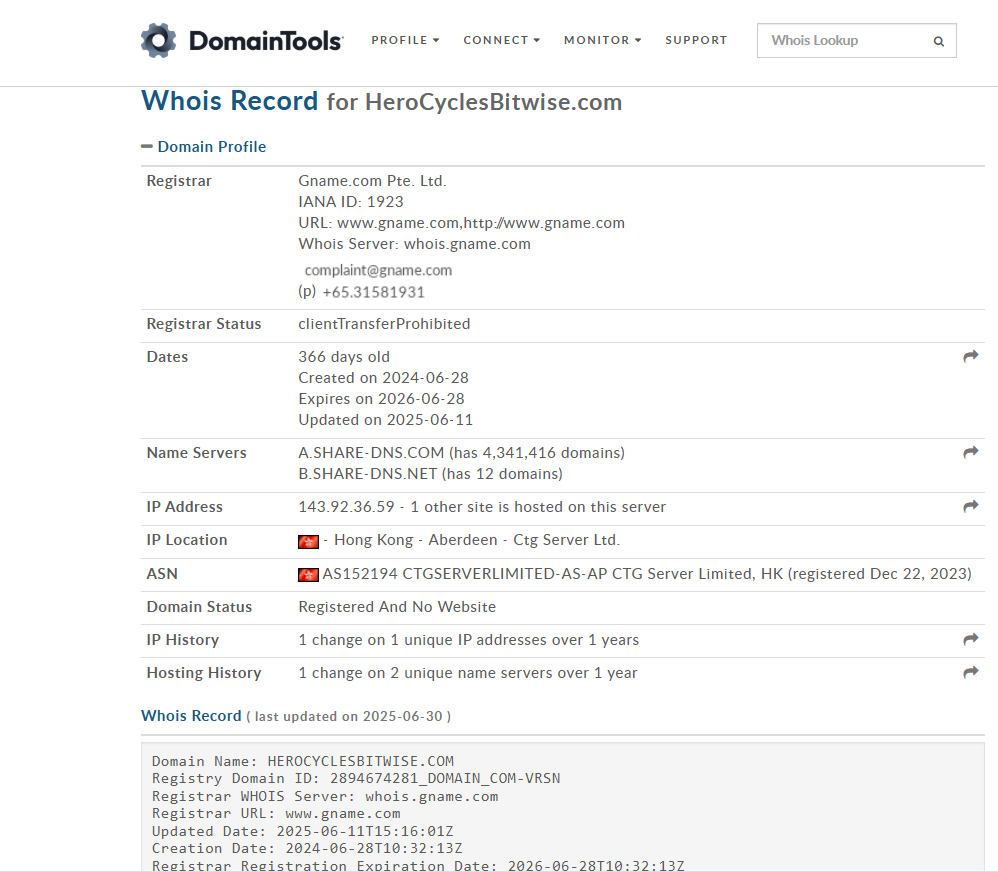Click the search magnifier icon in Whois Lookup
998x872 pixels.
[x=938, y=41]
